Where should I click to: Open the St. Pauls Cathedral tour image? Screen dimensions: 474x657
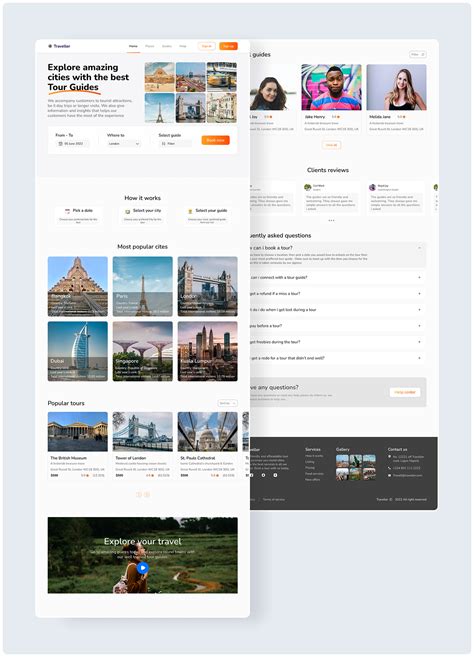tap(207, 432)
